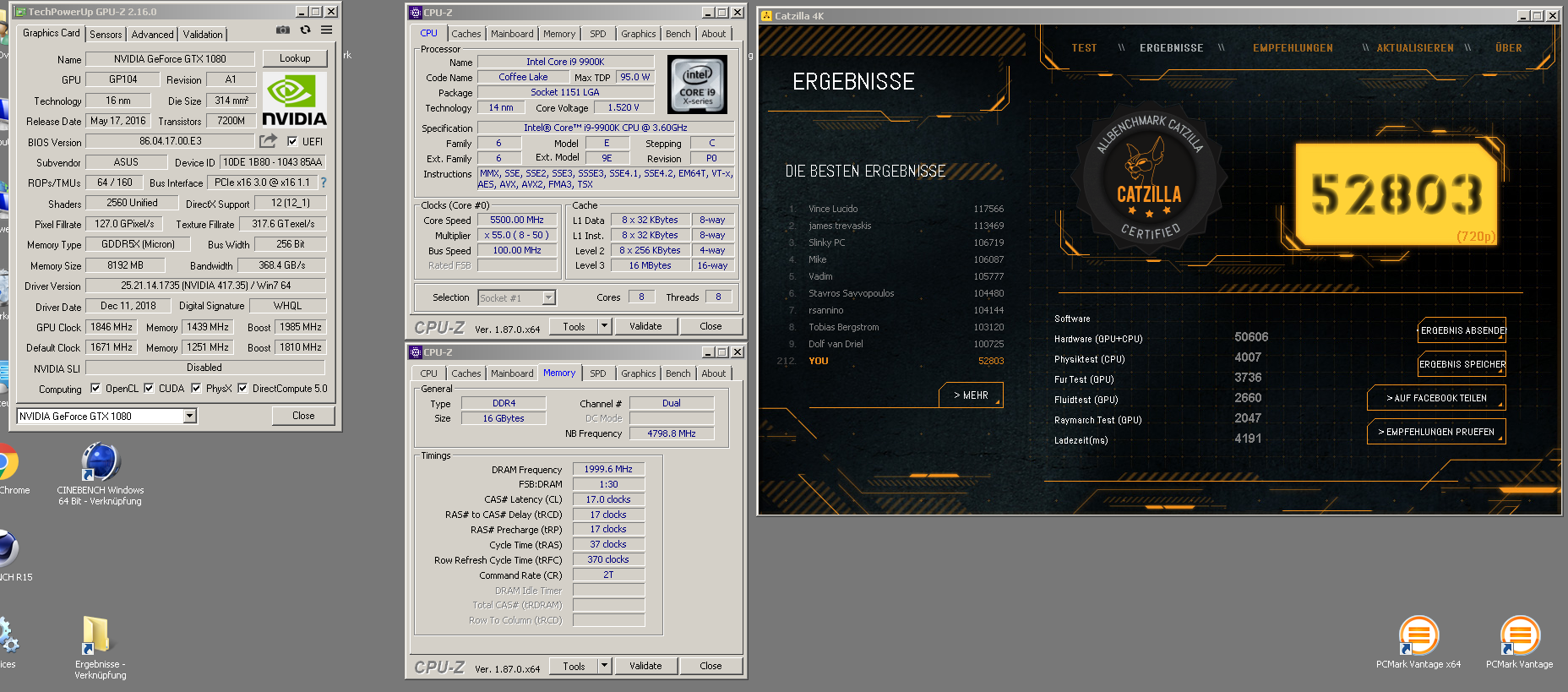Click the Close button in GPU-Z

(303, 416)
